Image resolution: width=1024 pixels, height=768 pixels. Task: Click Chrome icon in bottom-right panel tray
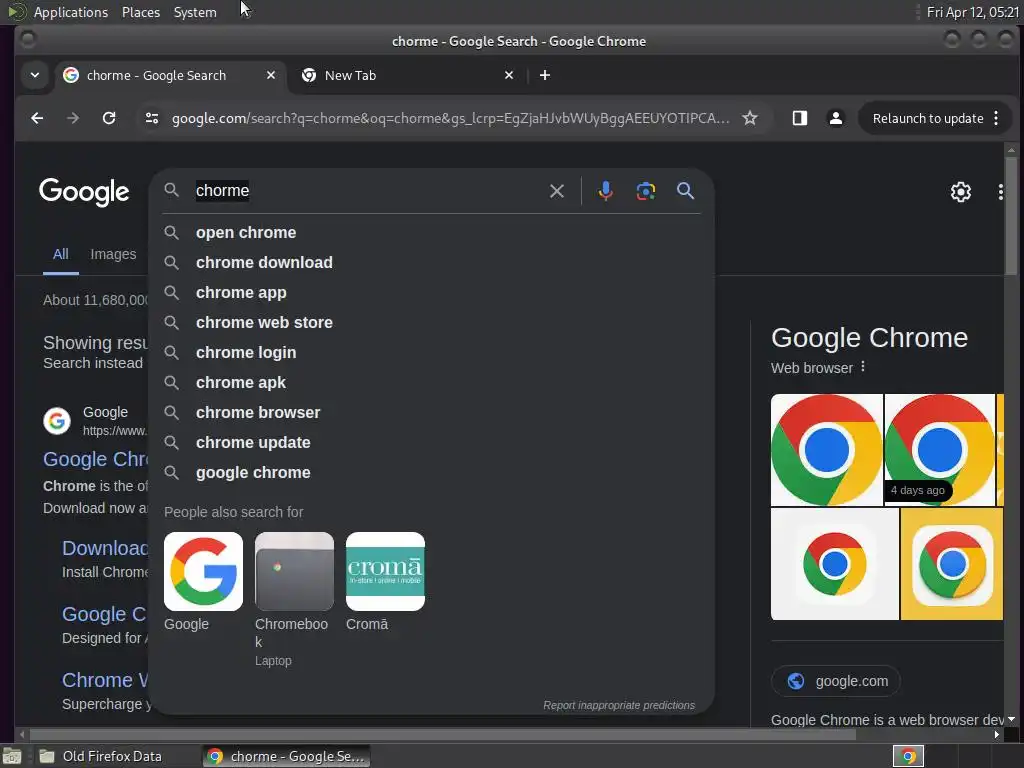click(908, 756)
